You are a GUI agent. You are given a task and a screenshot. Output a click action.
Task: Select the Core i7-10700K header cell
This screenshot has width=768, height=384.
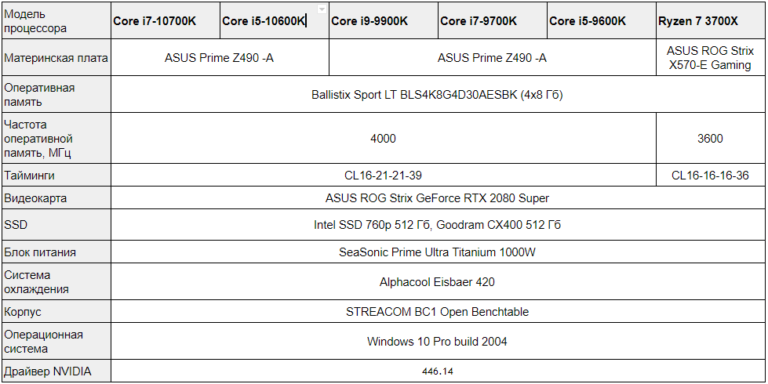click(166, 21)
